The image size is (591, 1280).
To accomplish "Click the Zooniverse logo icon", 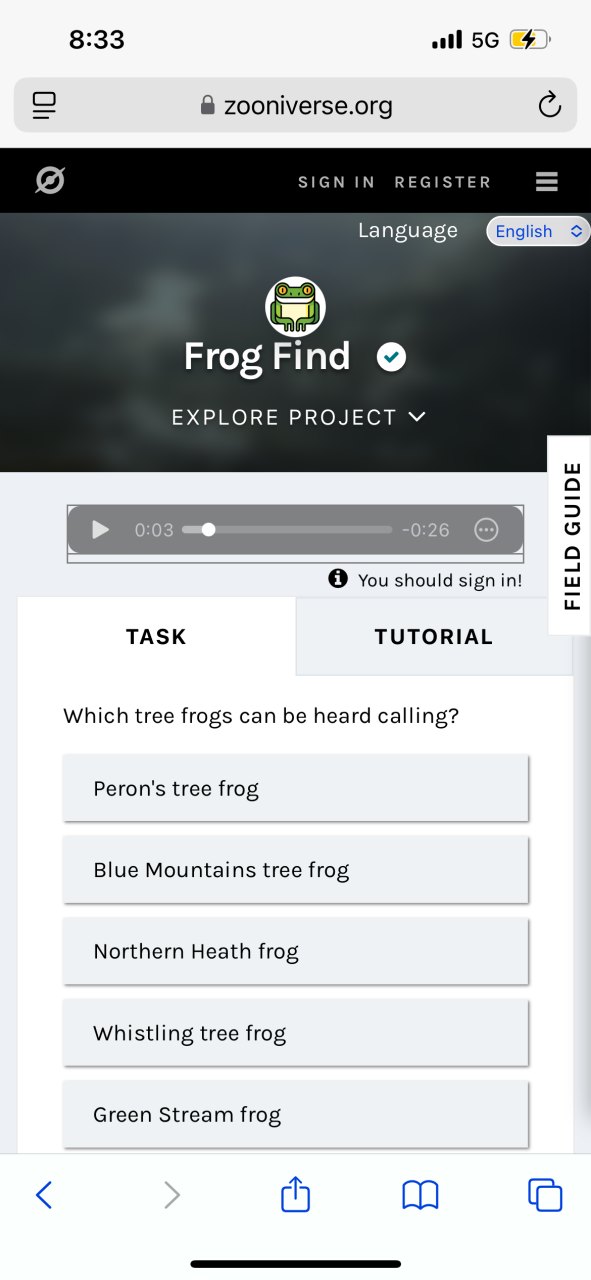I will coord(50,181).
